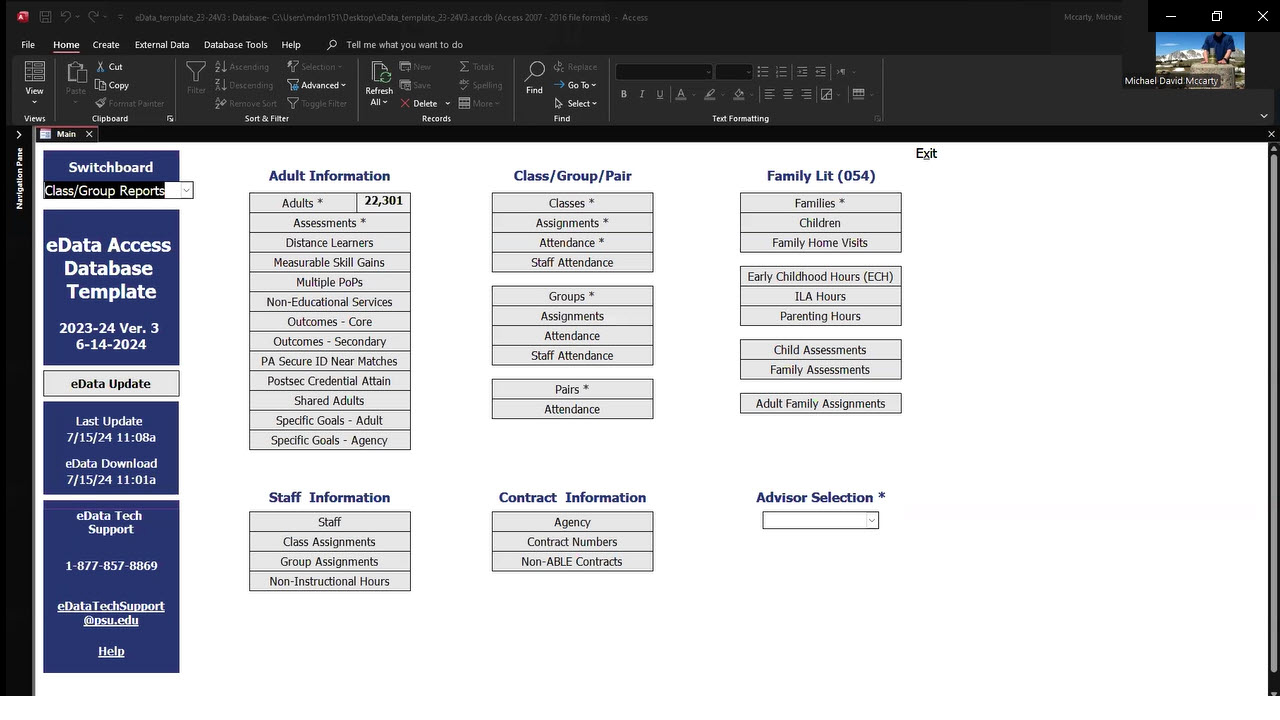Image resolution: width=1280 pixels, height=720 pixels.
Task: Click the Spelling check icon
Action: 465,85
